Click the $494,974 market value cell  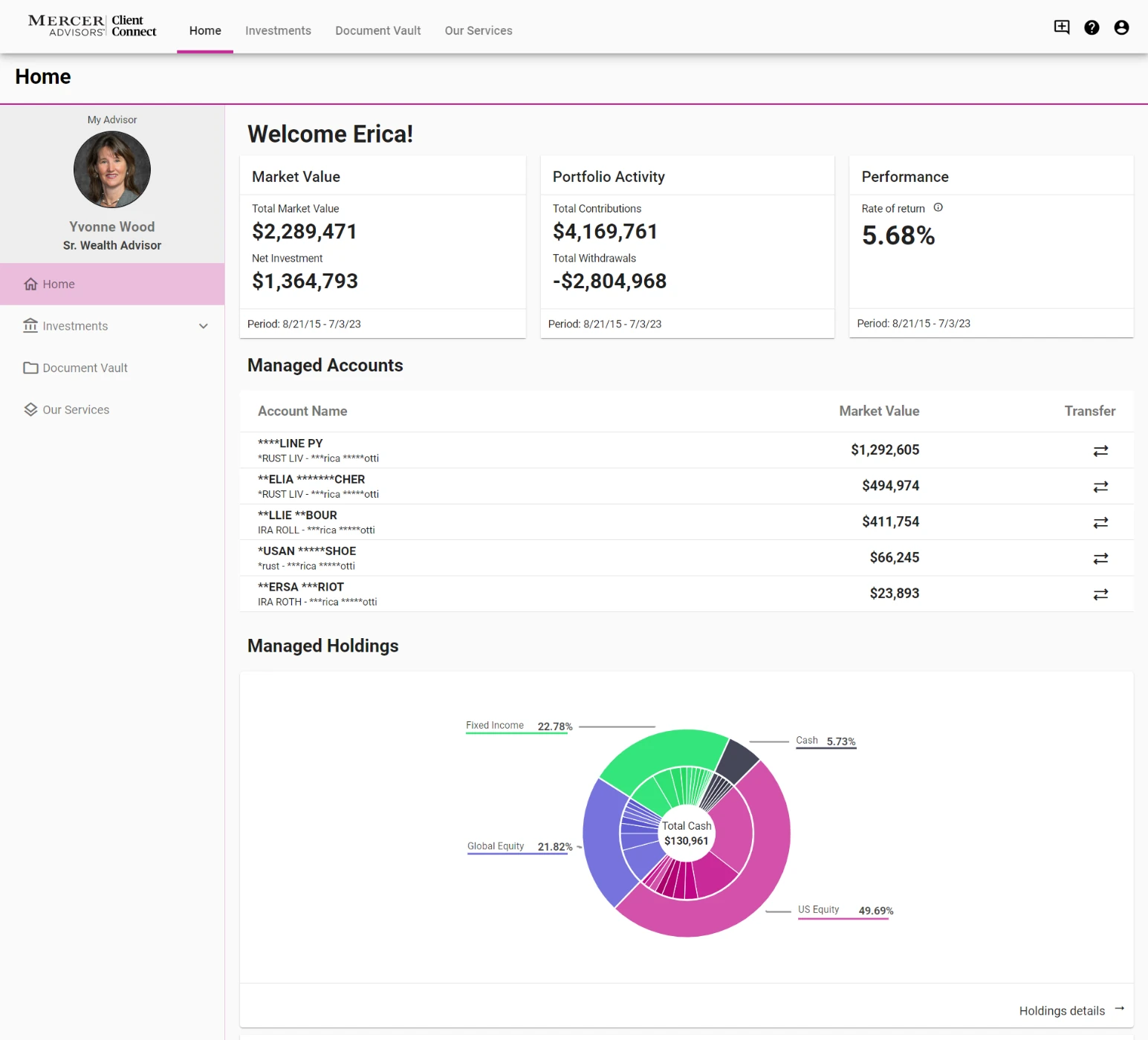click(x=890, y=486)
